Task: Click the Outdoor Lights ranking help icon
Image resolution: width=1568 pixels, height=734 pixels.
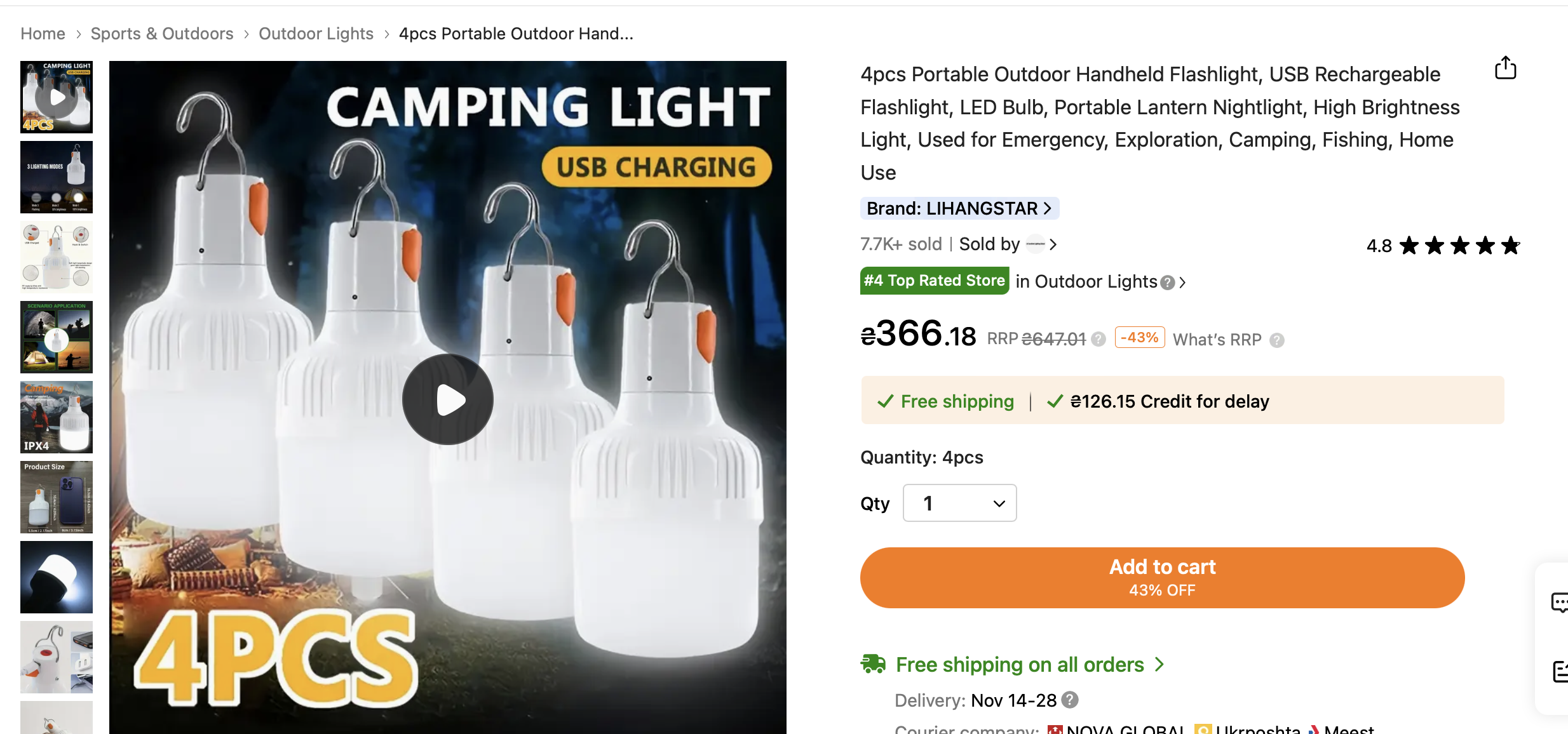Action: [1167, 283]
